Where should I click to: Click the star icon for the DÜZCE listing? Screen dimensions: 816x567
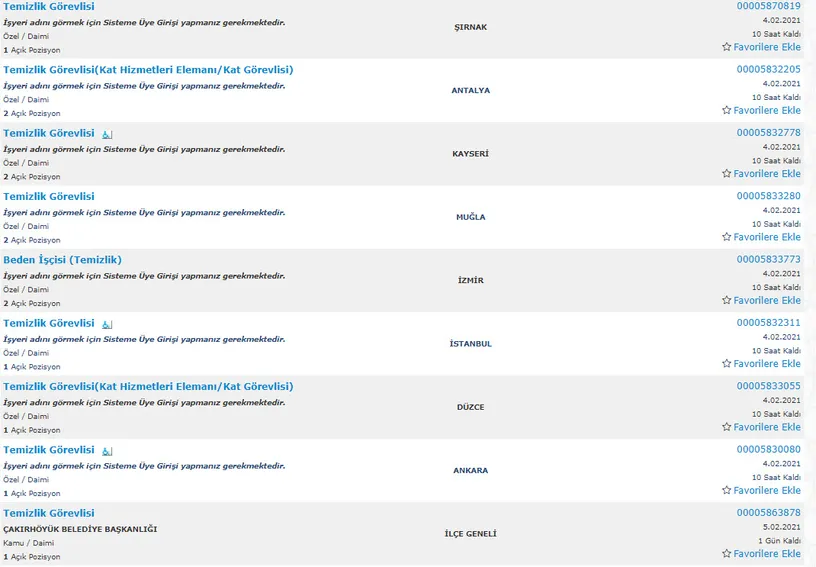pyautogui.click(x=727, y=427)
